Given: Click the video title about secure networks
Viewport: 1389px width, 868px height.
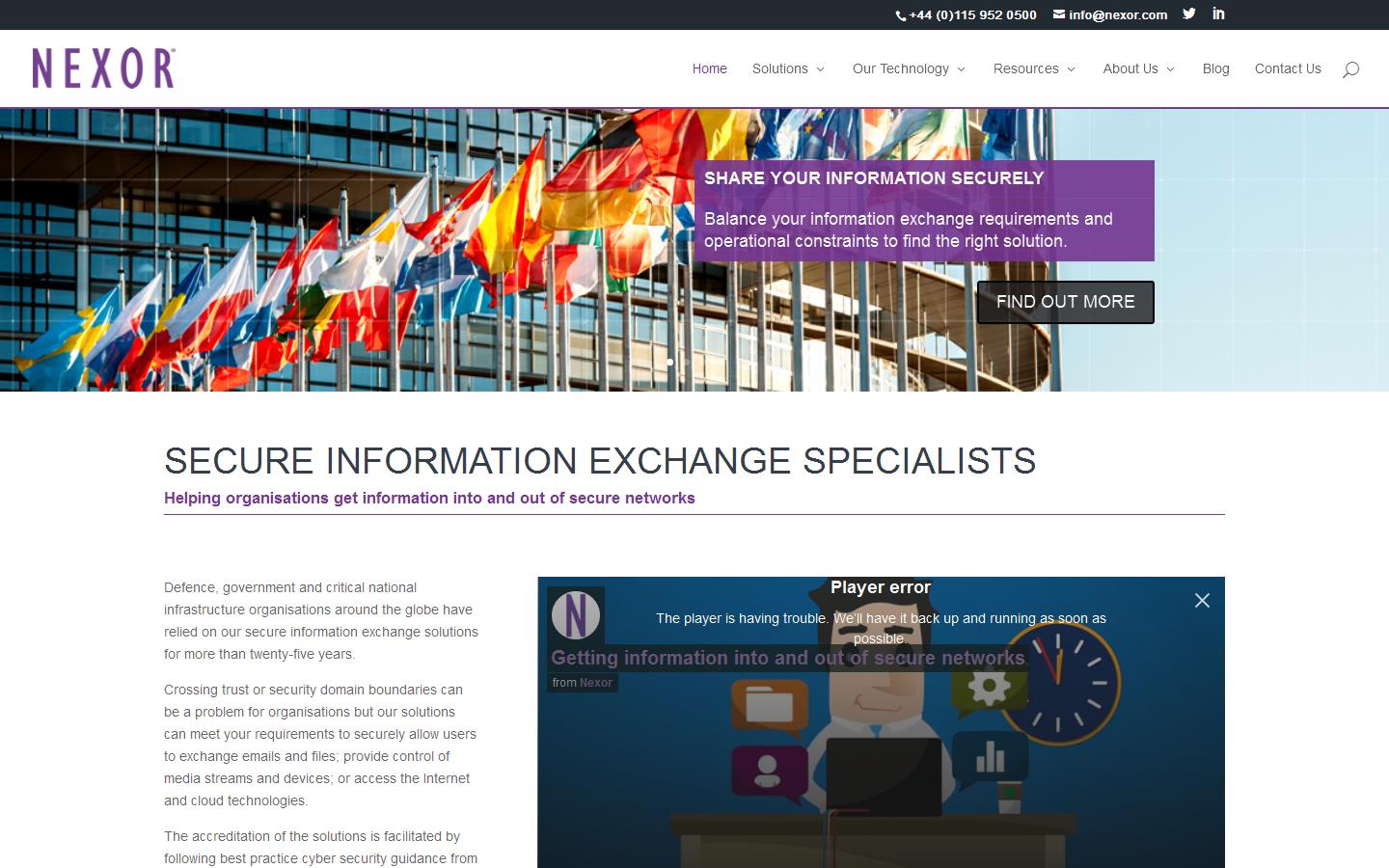Looking at the screenshot, I should [x=788, y=658].
